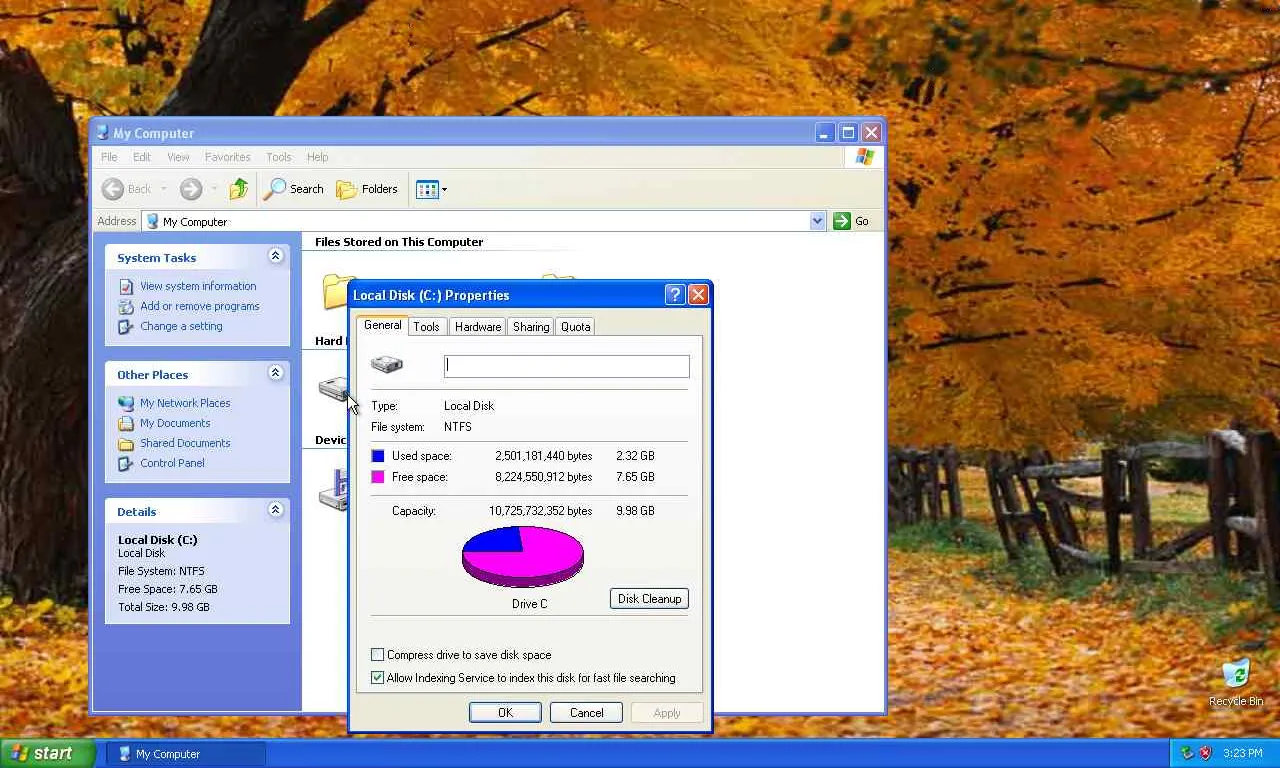1280x768 pixels.
Task: Expand the Address bar dropdown list
Action: point(817,221)
